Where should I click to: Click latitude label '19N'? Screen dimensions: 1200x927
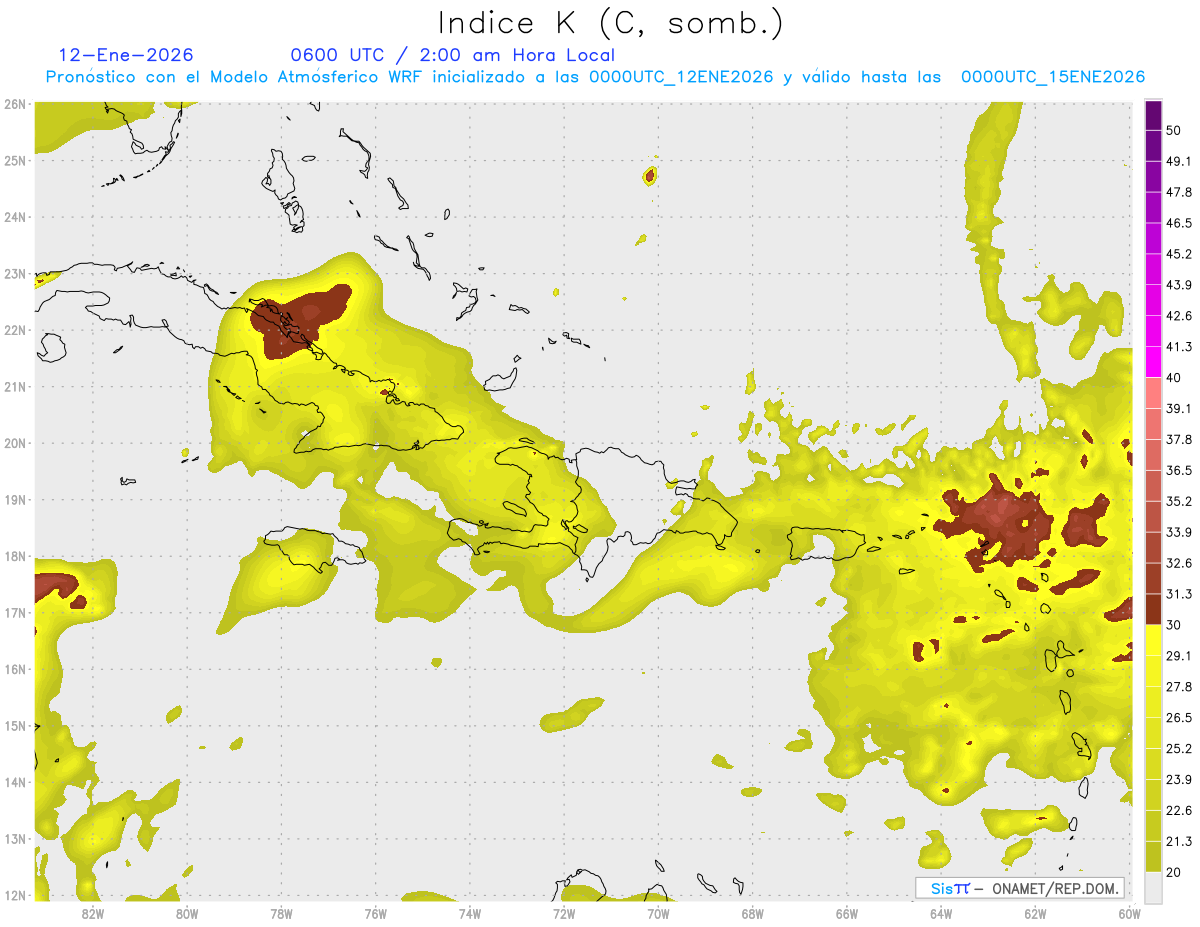pos(15,500)
